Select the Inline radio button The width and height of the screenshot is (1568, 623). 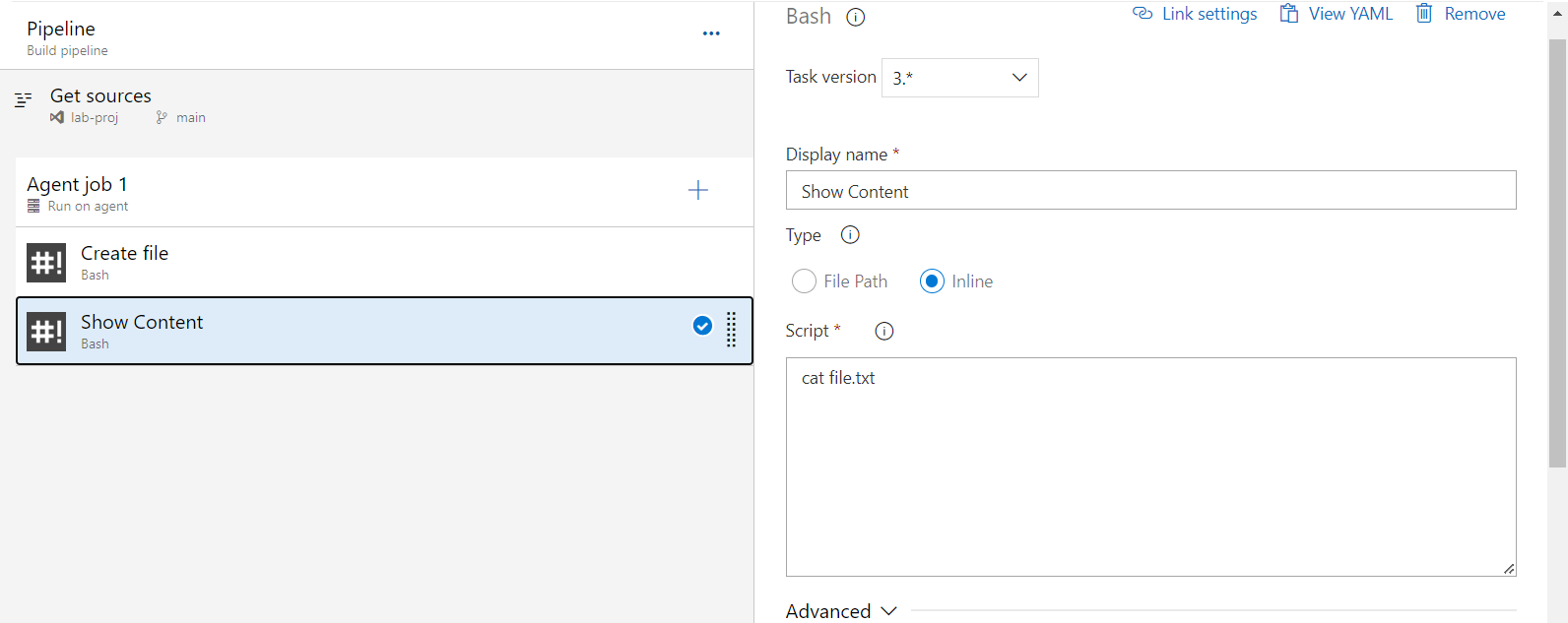pyautogui.click(x=932, y=281)
